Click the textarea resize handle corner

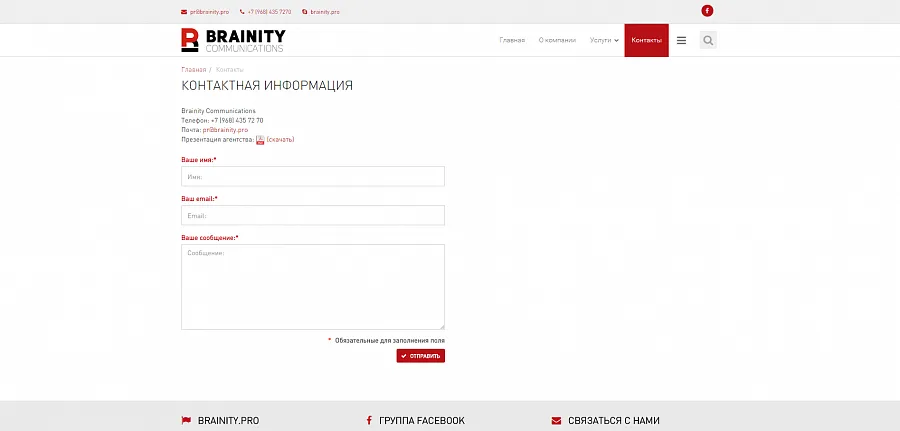441,327
